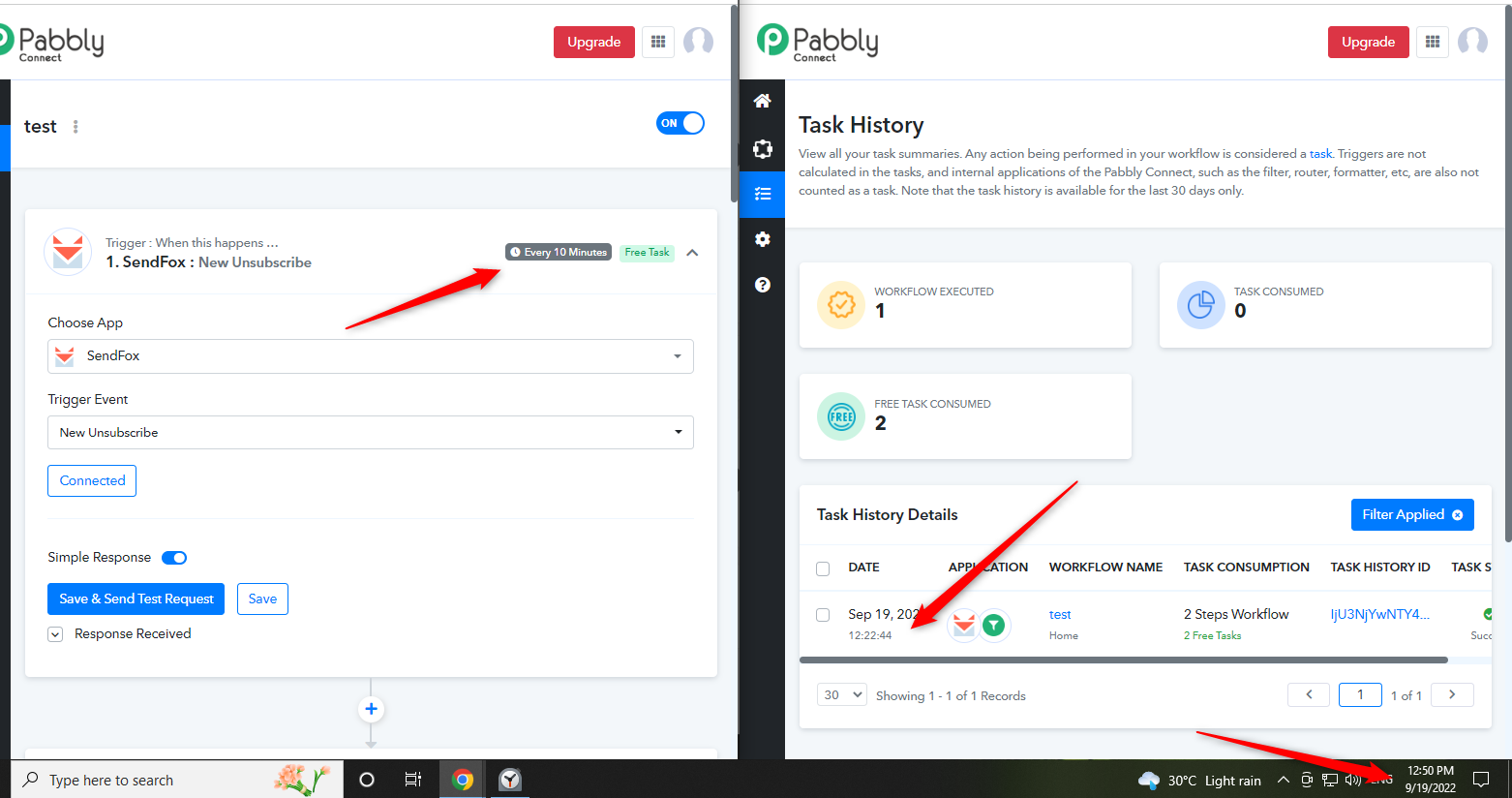Open the Help question mark icon
The image size is (1512, 798).
[763, 285]
